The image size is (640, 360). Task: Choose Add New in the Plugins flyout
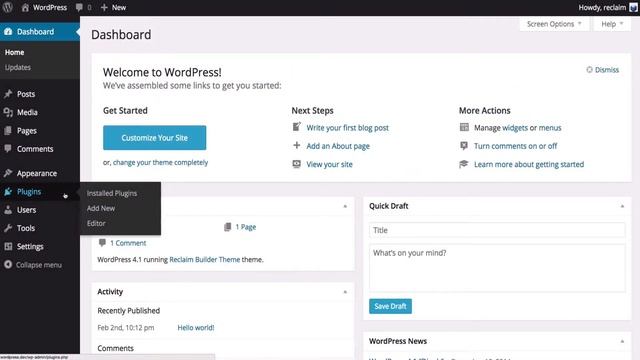pyautogui.click(x=101, y=208)
